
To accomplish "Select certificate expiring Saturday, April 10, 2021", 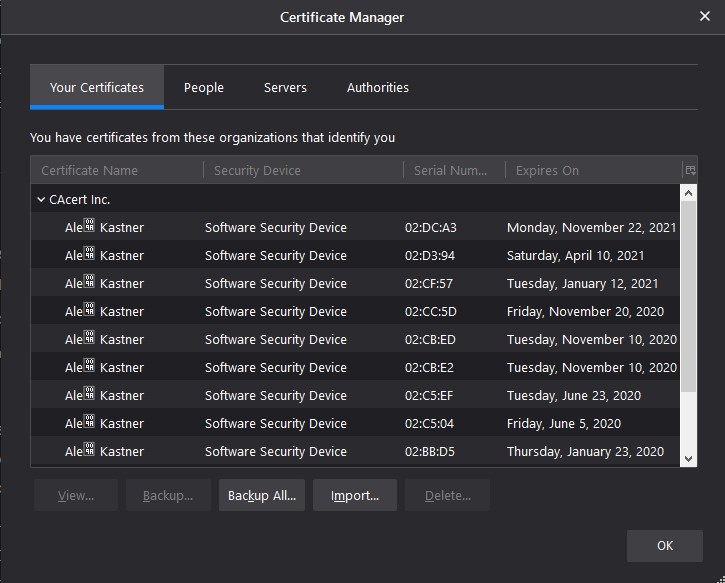I will point(575,256).
